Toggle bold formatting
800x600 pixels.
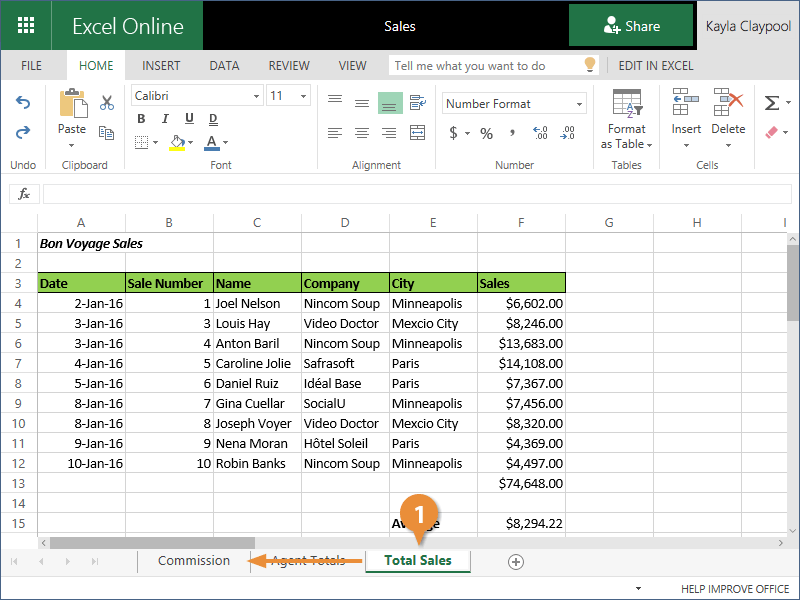(141, 119)
